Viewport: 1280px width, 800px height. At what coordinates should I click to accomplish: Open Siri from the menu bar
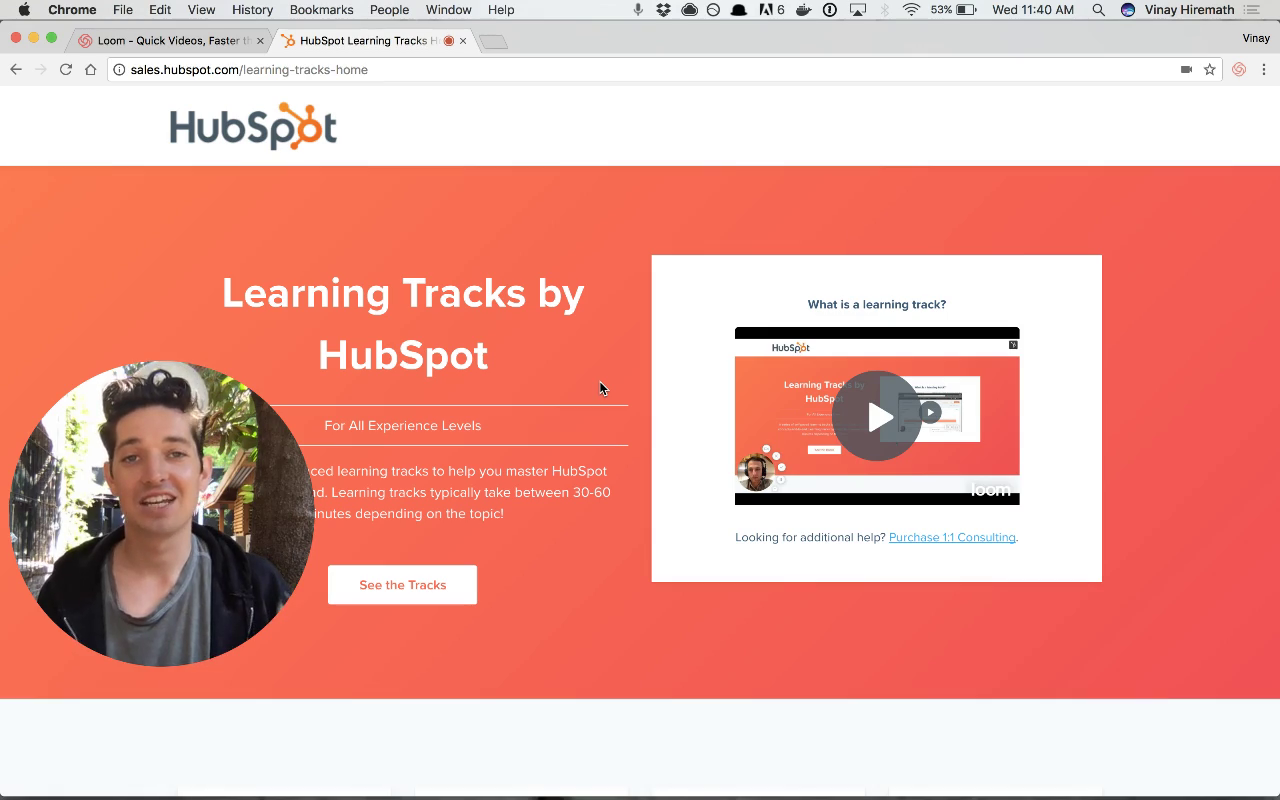pos(1128,10)
